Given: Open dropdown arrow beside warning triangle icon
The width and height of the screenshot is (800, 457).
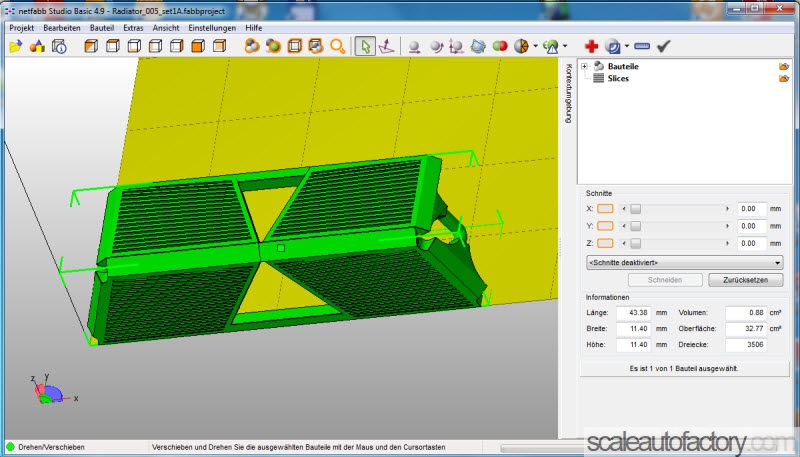Looking at the screenshot, I should [566, 46].
